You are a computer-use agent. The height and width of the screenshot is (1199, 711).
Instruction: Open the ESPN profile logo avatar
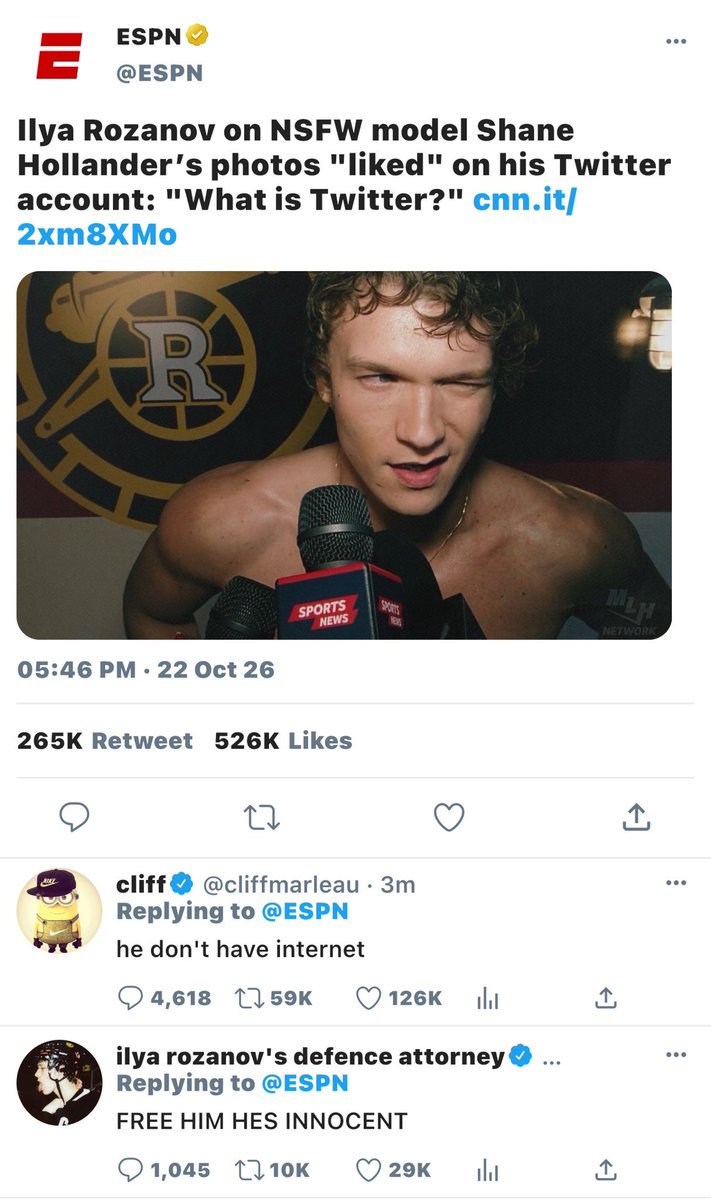[x=59, y=55]
